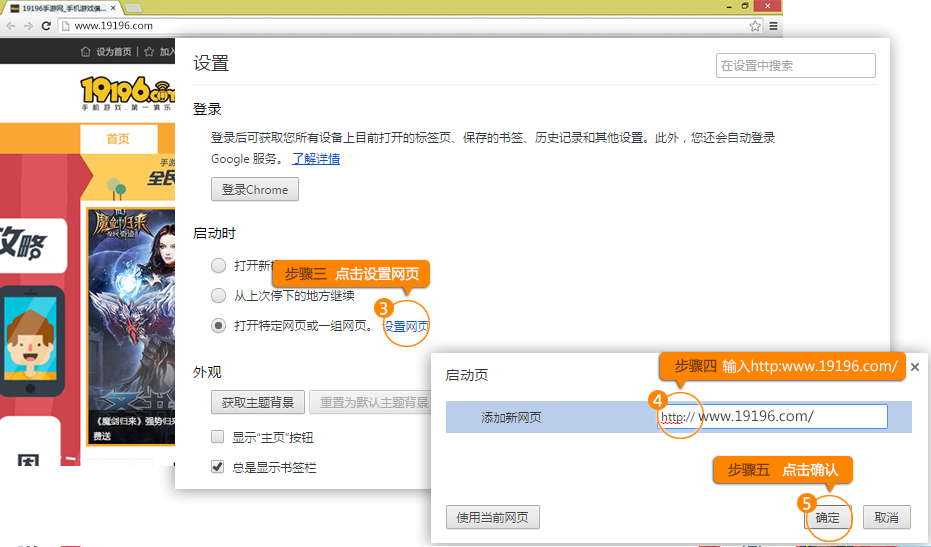The image size is (931, 547).
Task: Click the 设置网页 link
Action: point(407,326)
